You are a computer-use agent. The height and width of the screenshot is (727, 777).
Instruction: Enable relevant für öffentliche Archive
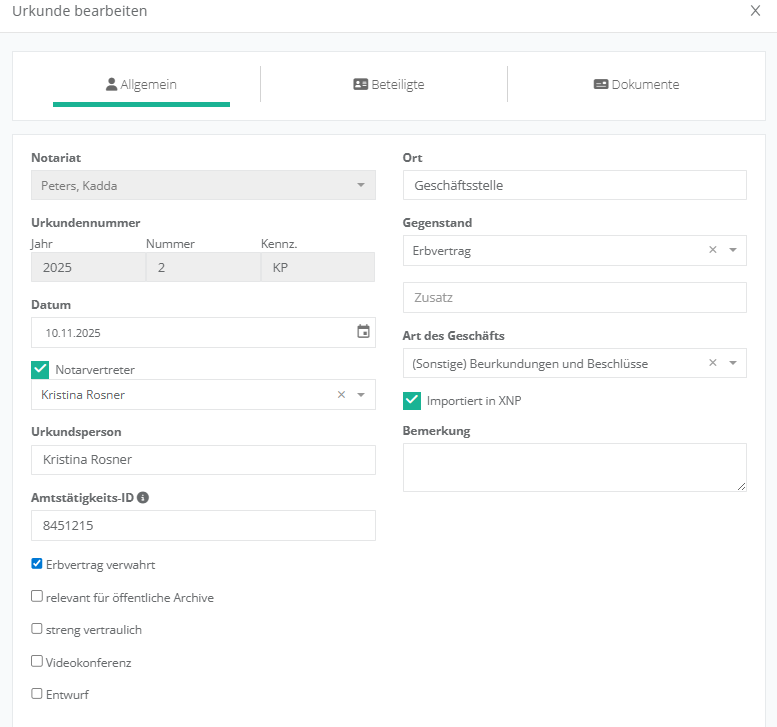tap(37, 597)
